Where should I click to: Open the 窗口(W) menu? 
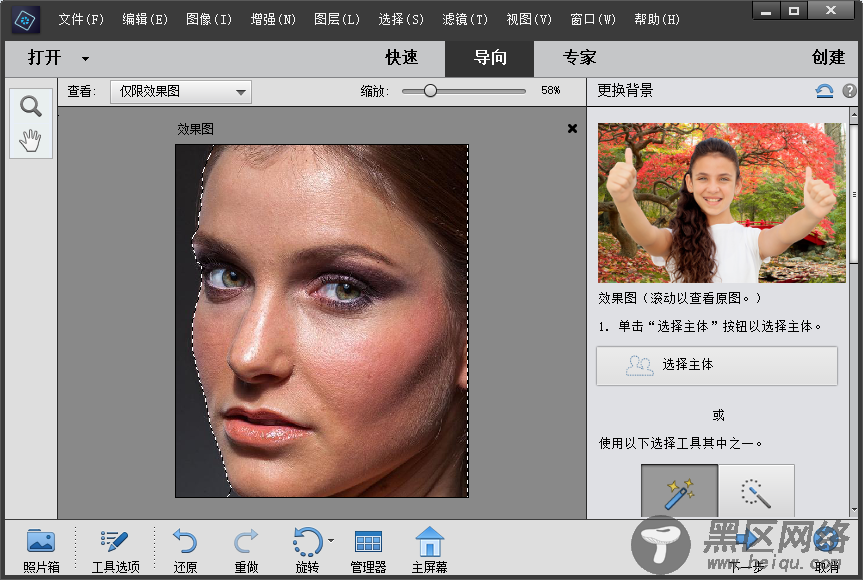pos(593,20)
